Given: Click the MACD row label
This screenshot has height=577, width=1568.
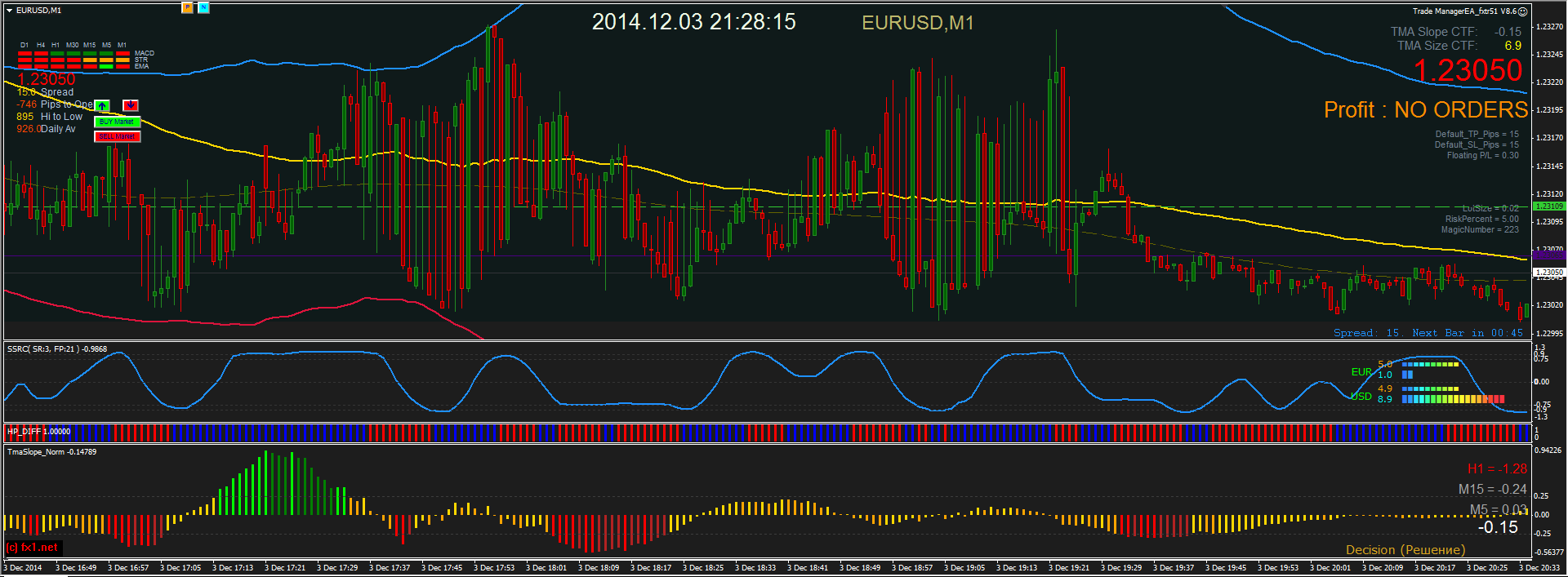Looking at the screenshot, I should [145, 53].
